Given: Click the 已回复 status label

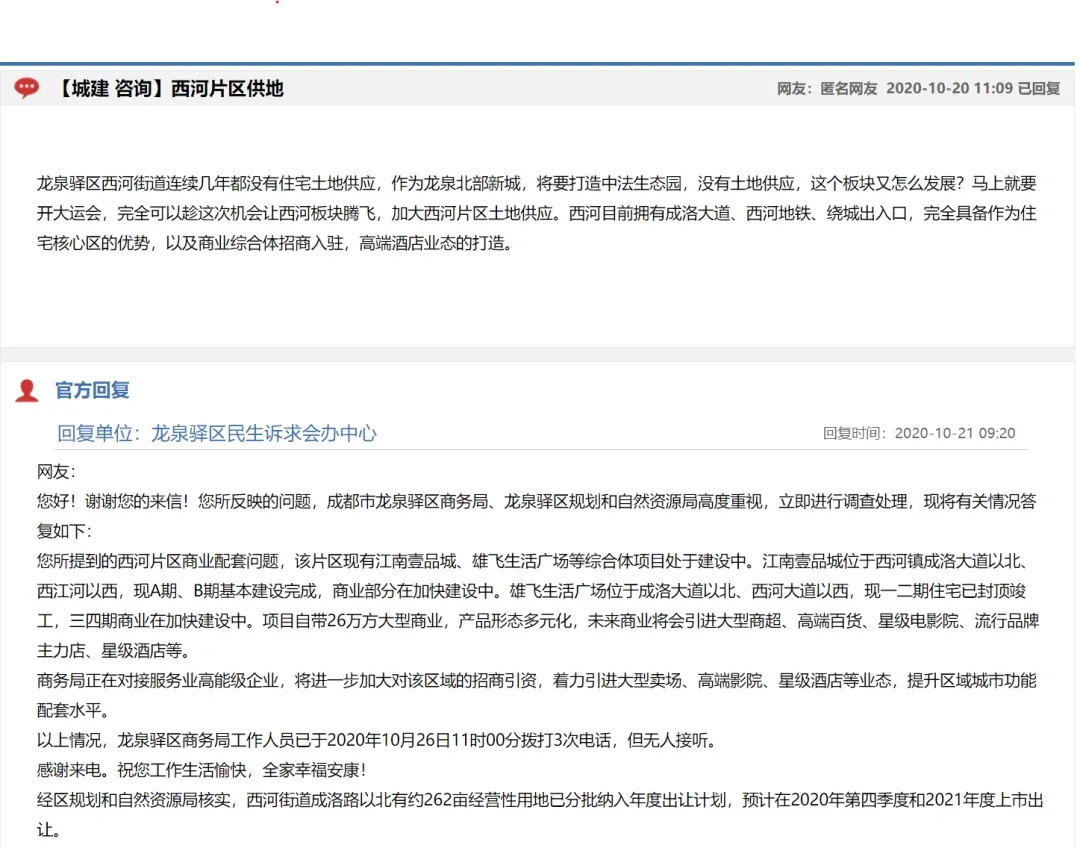Looking at the screenshot, I should [x=1039, y=88].
